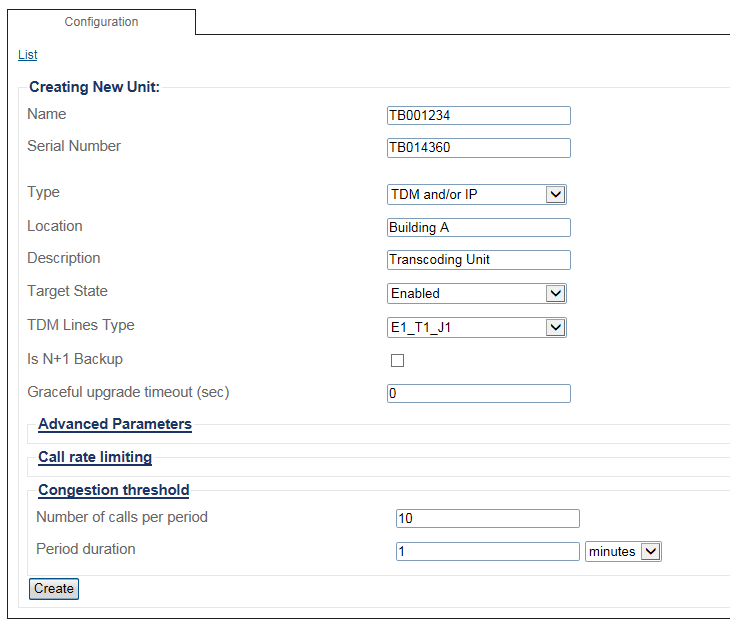Click the Name input field
The width and height of the screenshot is (730, 628).
[x=478, y=115]
